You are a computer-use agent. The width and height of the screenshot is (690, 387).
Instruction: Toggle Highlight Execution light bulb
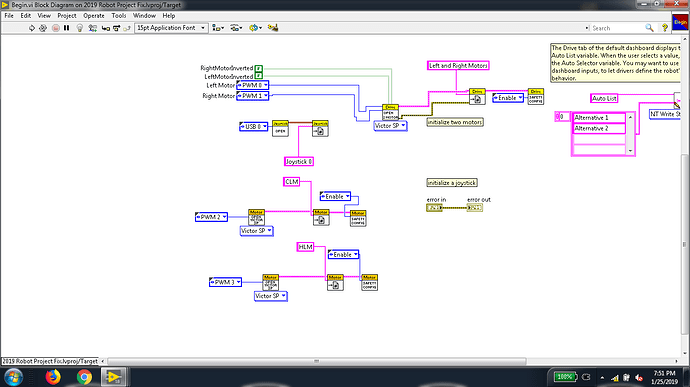tap(80, 28)
